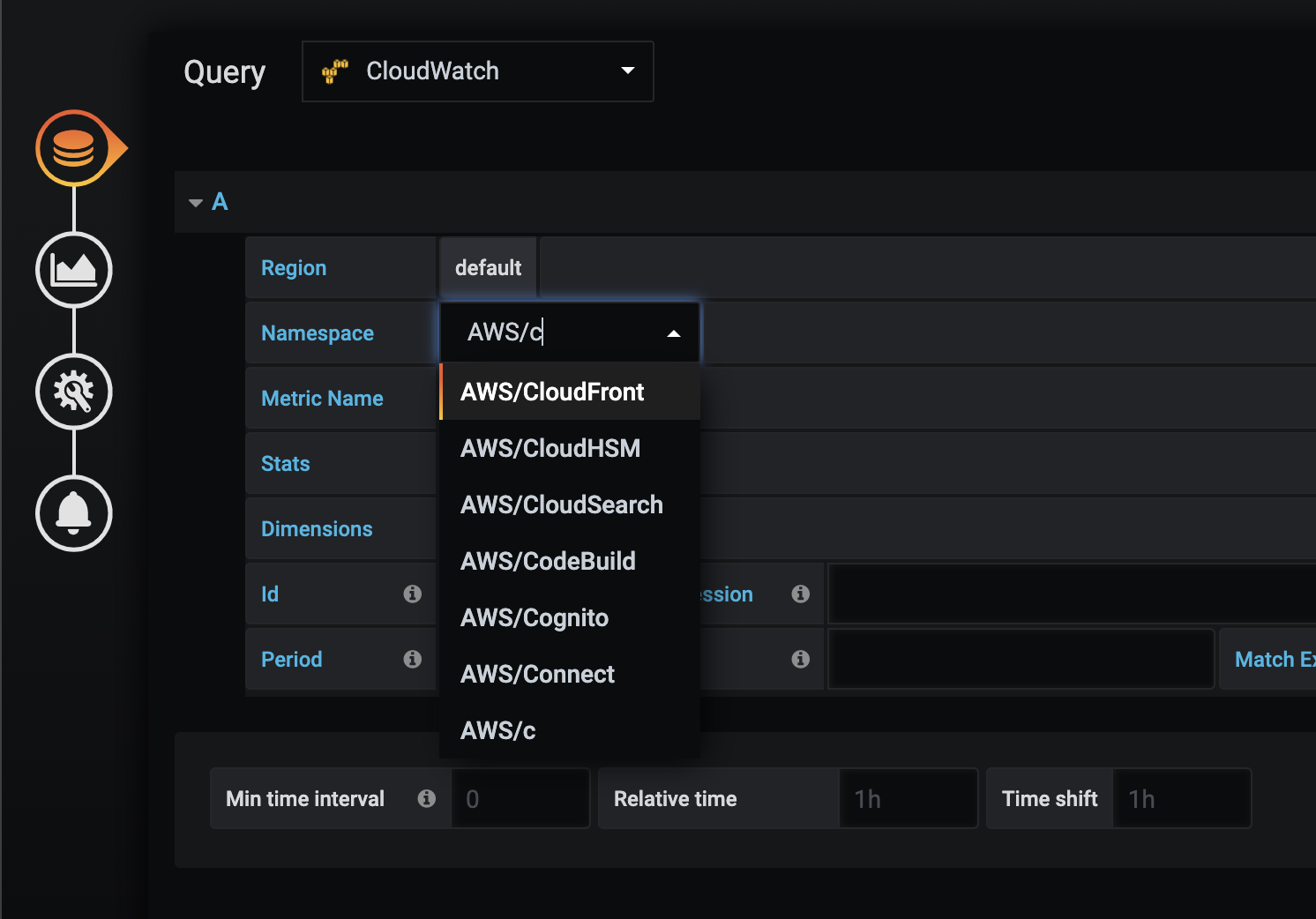Click the CloudWatch logo in the datasource picker
This screenshot has width=1316, height=919.
336,71
